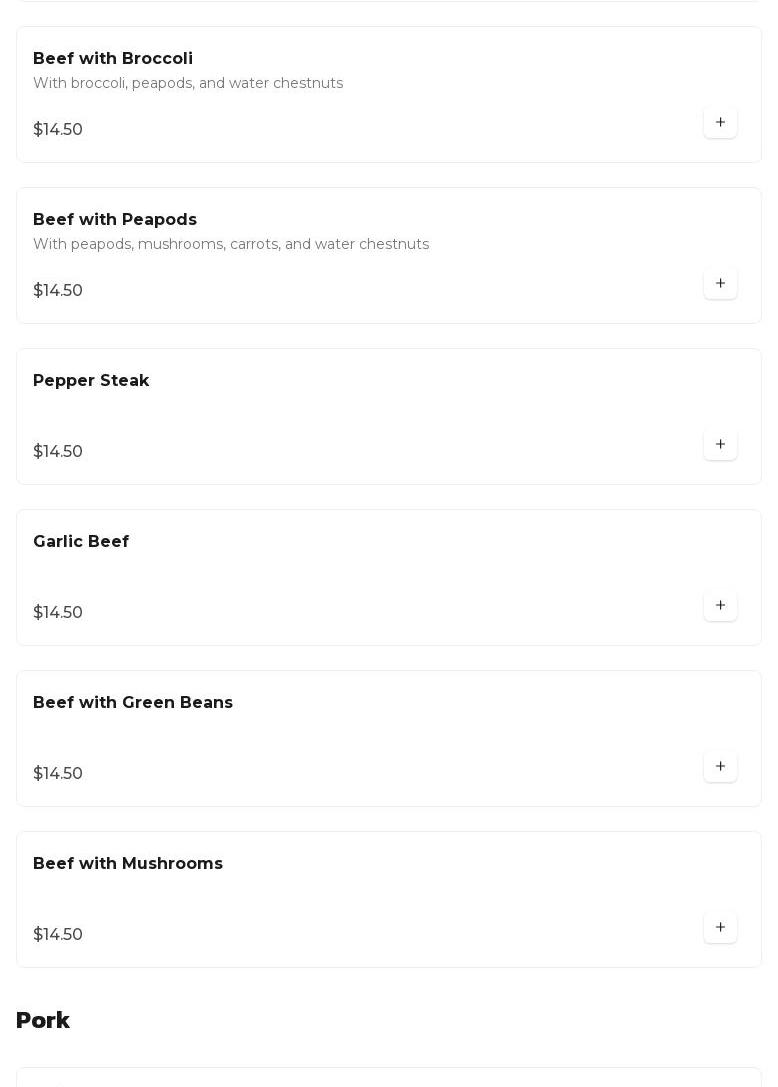Add Beef with Mushrooms via plus icon
This screenshot has height=1087, width=778.
click(720, 927)
